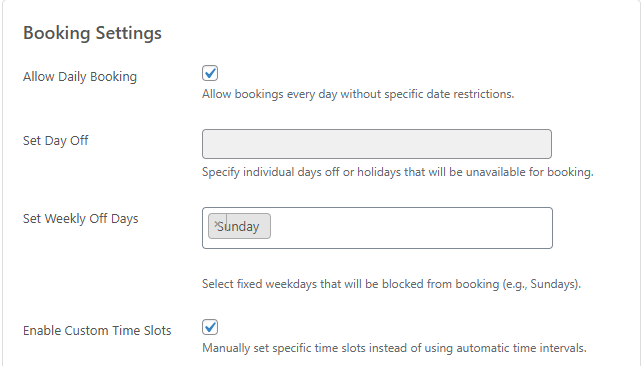The width and height of the screenshot is (642, 366).
Task: Click the Enable Custom Time Slots label
Action: pos(97,330)
